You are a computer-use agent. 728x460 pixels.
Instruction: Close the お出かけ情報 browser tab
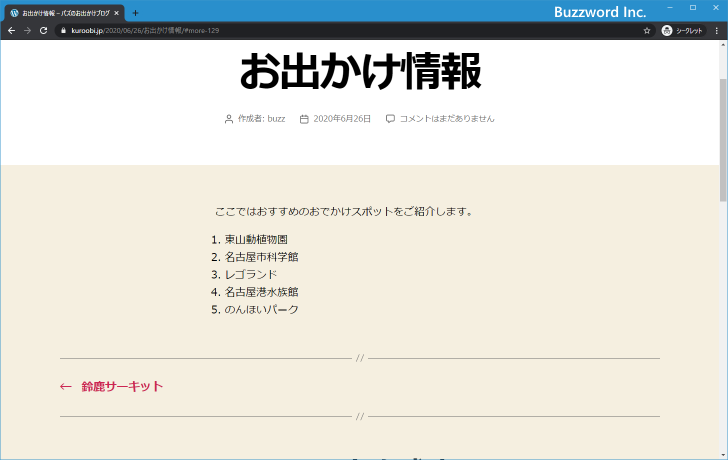pos(117,13)
